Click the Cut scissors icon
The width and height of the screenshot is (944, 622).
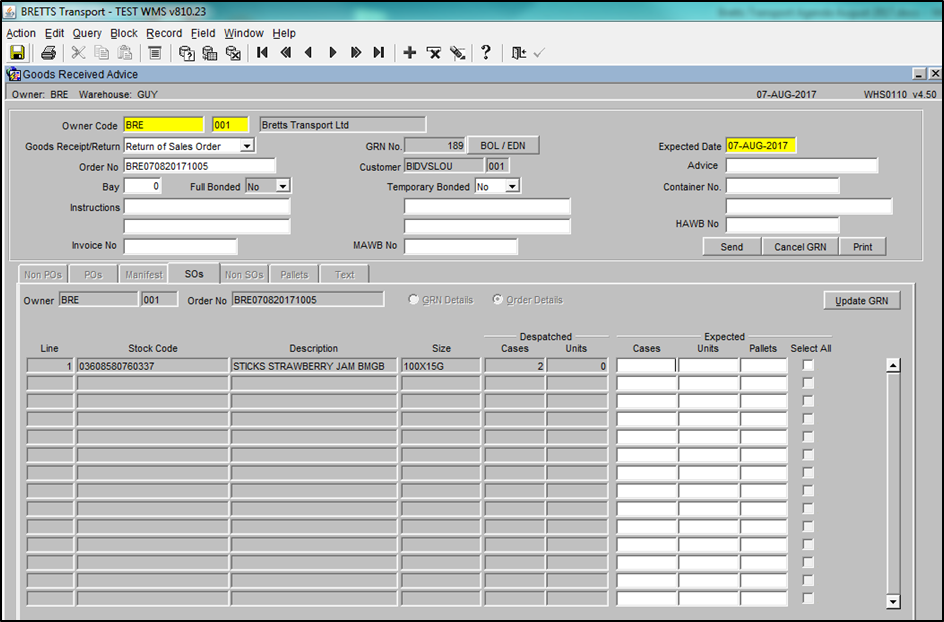coord(78,53)
